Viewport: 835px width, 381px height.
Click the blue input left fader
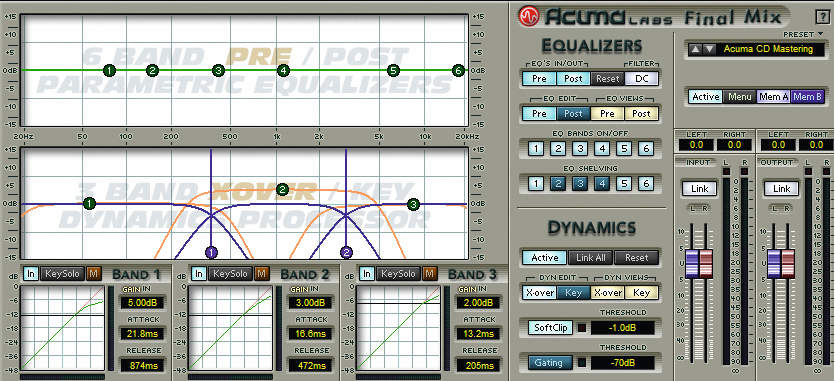click(692, 263)
